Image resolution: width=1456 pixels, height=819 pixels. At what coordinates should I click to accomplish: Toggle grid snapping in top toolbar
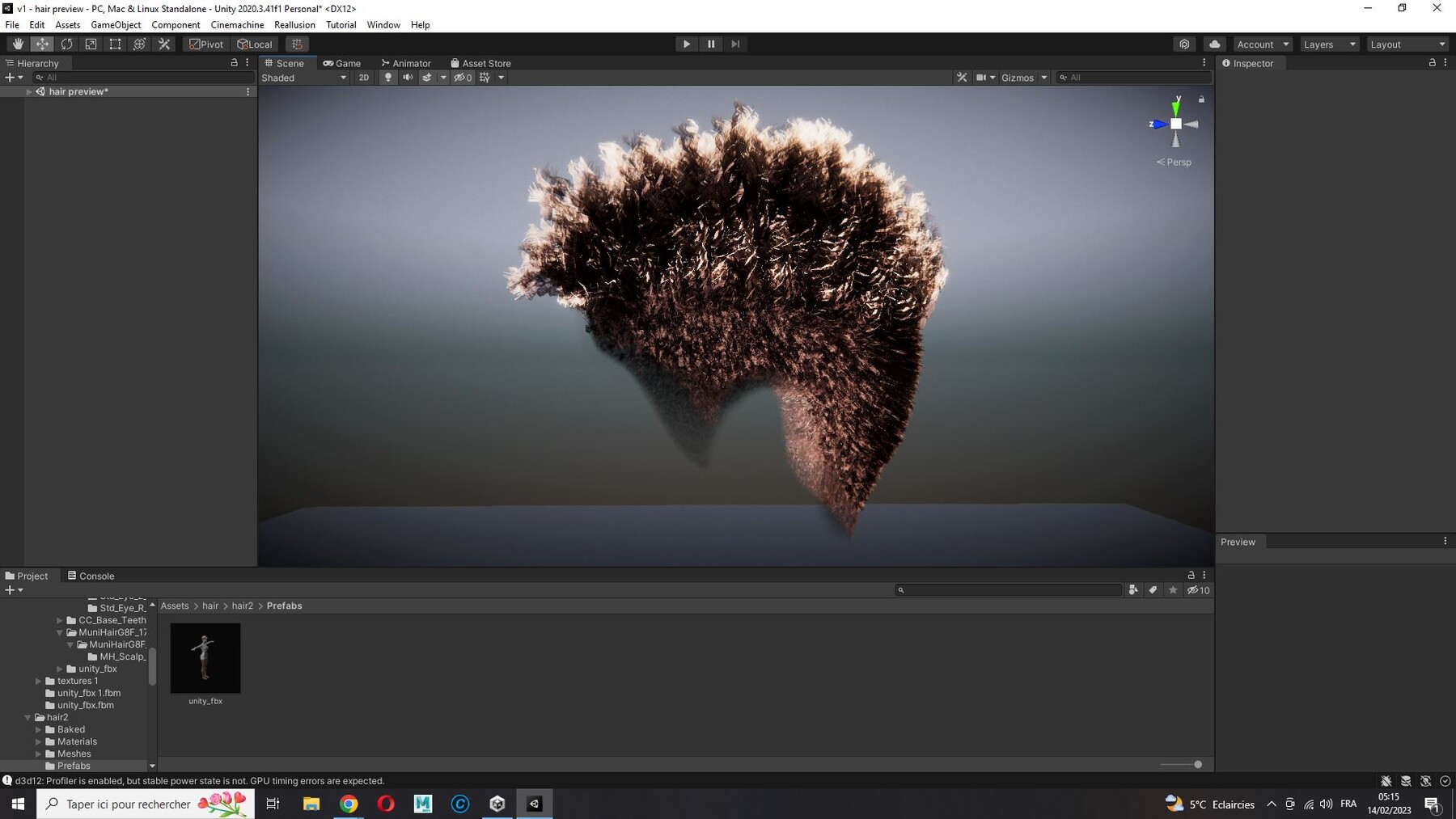(297, 44)
